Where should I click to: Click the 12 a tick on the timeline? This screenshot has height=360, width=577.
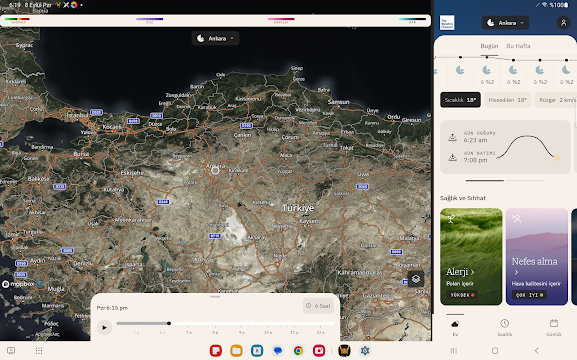(x=321, y=332)
